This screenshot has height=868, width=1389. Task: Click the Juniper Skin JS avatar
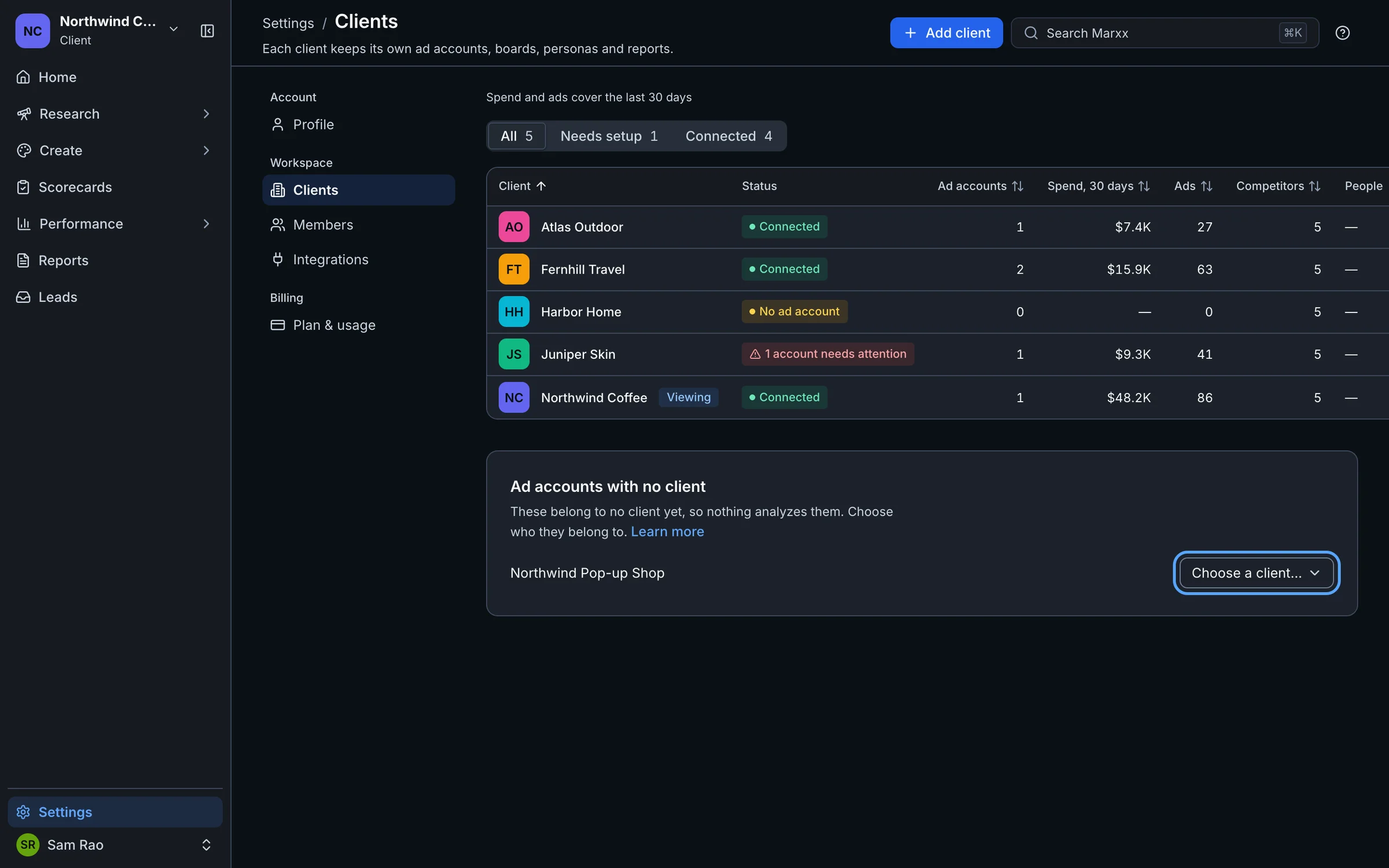514,354
